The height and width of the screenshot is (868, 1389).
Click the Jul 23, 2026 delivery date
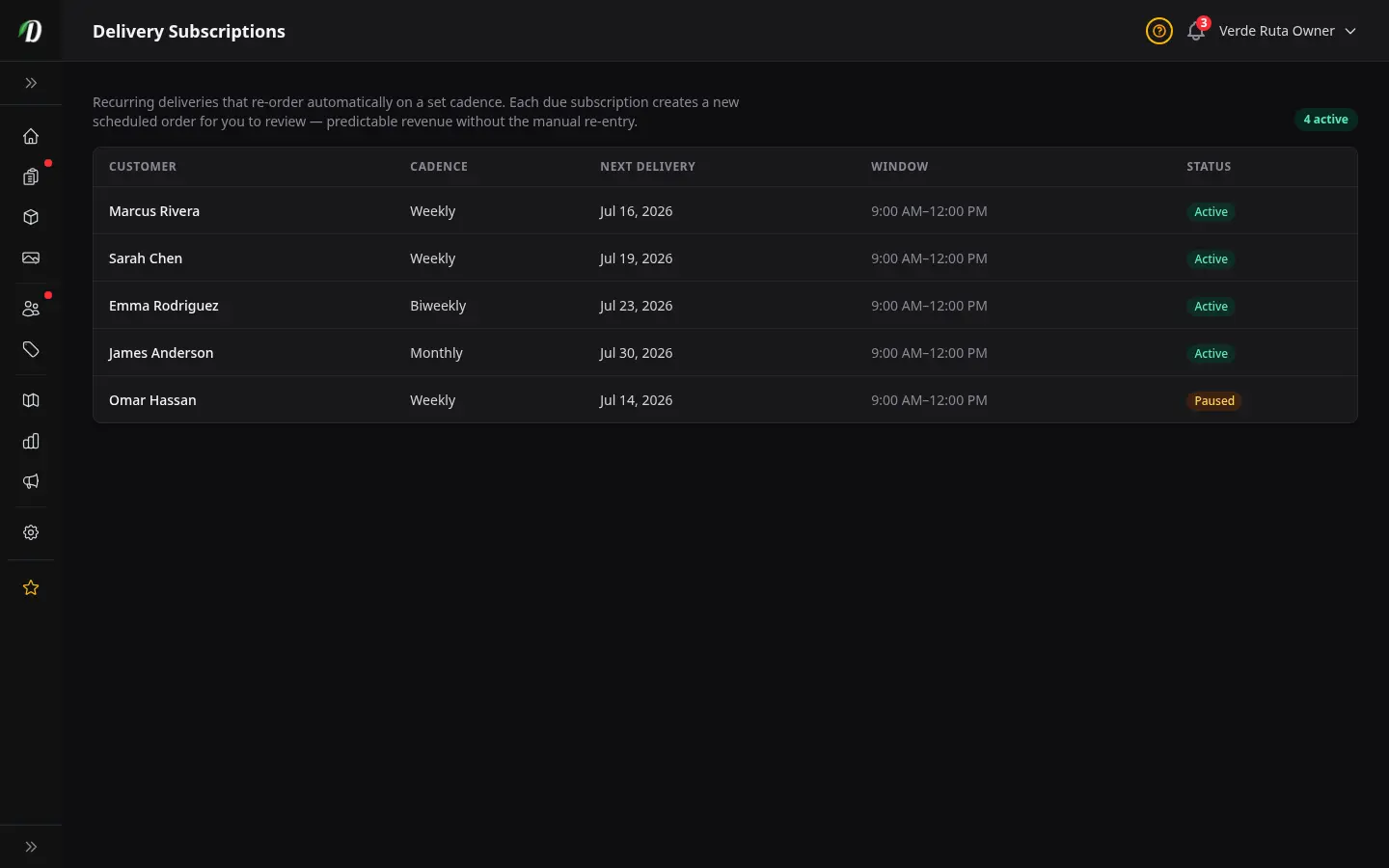[636, 306]
